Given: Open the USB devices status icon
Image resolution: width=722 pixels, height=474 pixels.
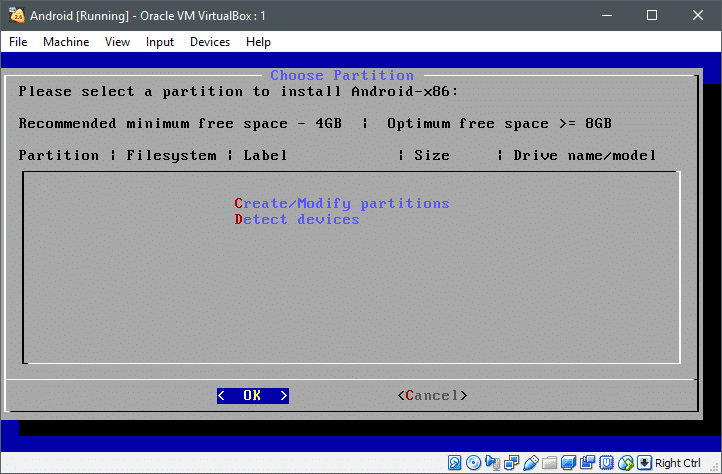Looking at the screenshot, I should pos(531,463).
